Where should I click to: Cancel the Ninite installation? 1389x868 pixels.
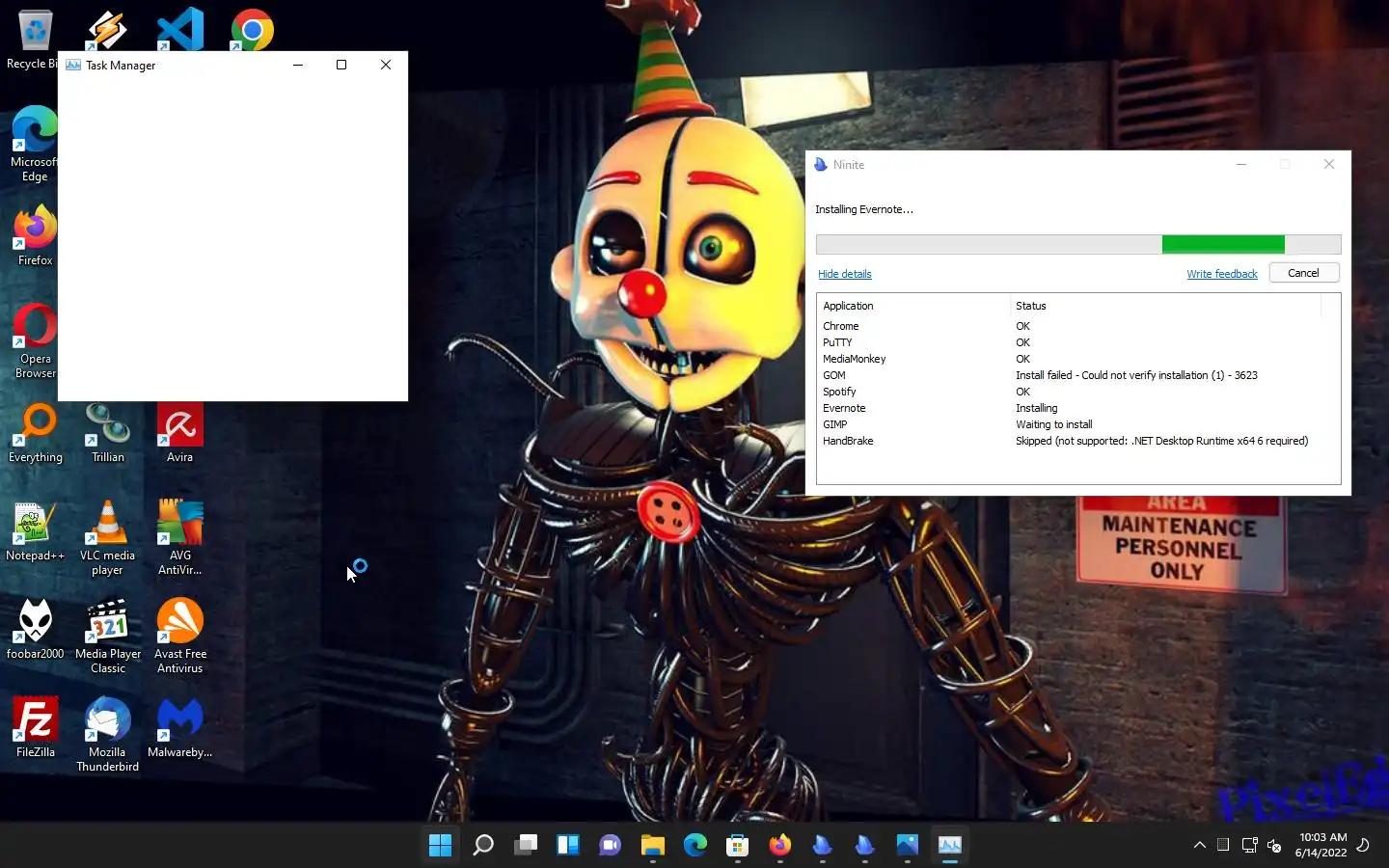(1303, 273)
